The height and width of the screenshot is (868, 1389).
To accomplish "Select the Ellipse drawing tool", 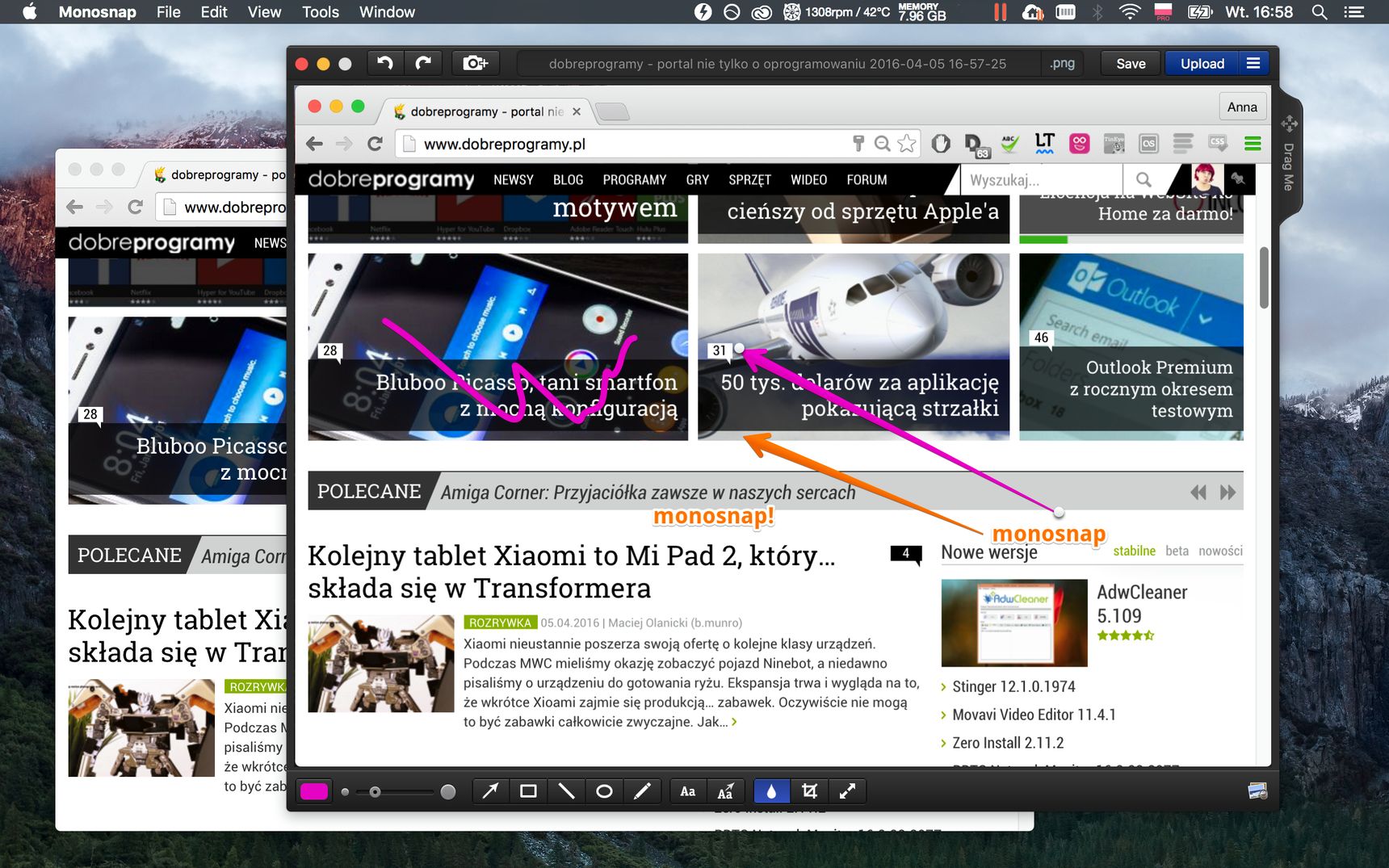I will 604,791.
